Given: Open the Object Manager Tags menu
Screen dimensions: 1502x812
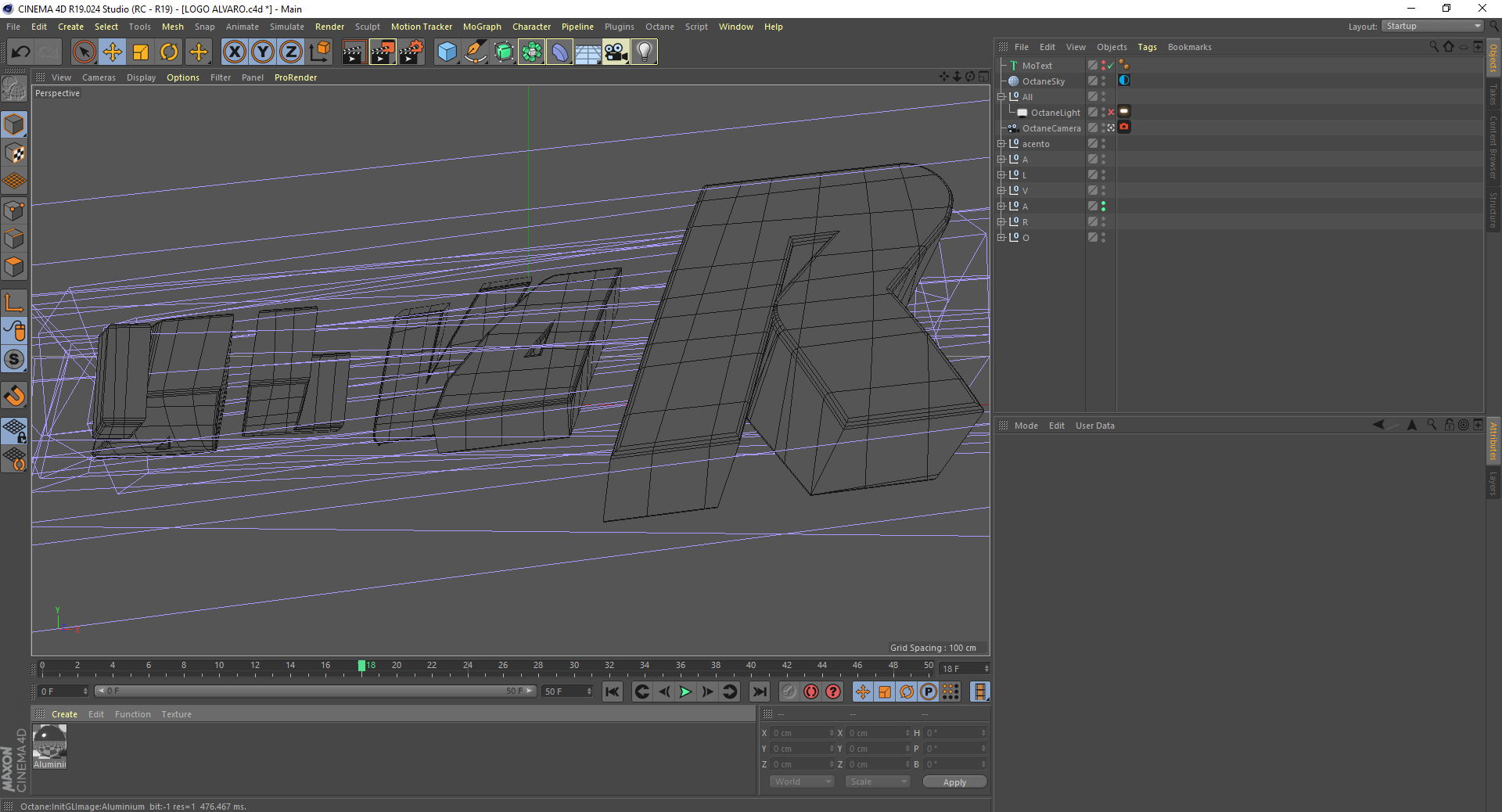Looking at the screenshot, I should (x=1147, y=47).
